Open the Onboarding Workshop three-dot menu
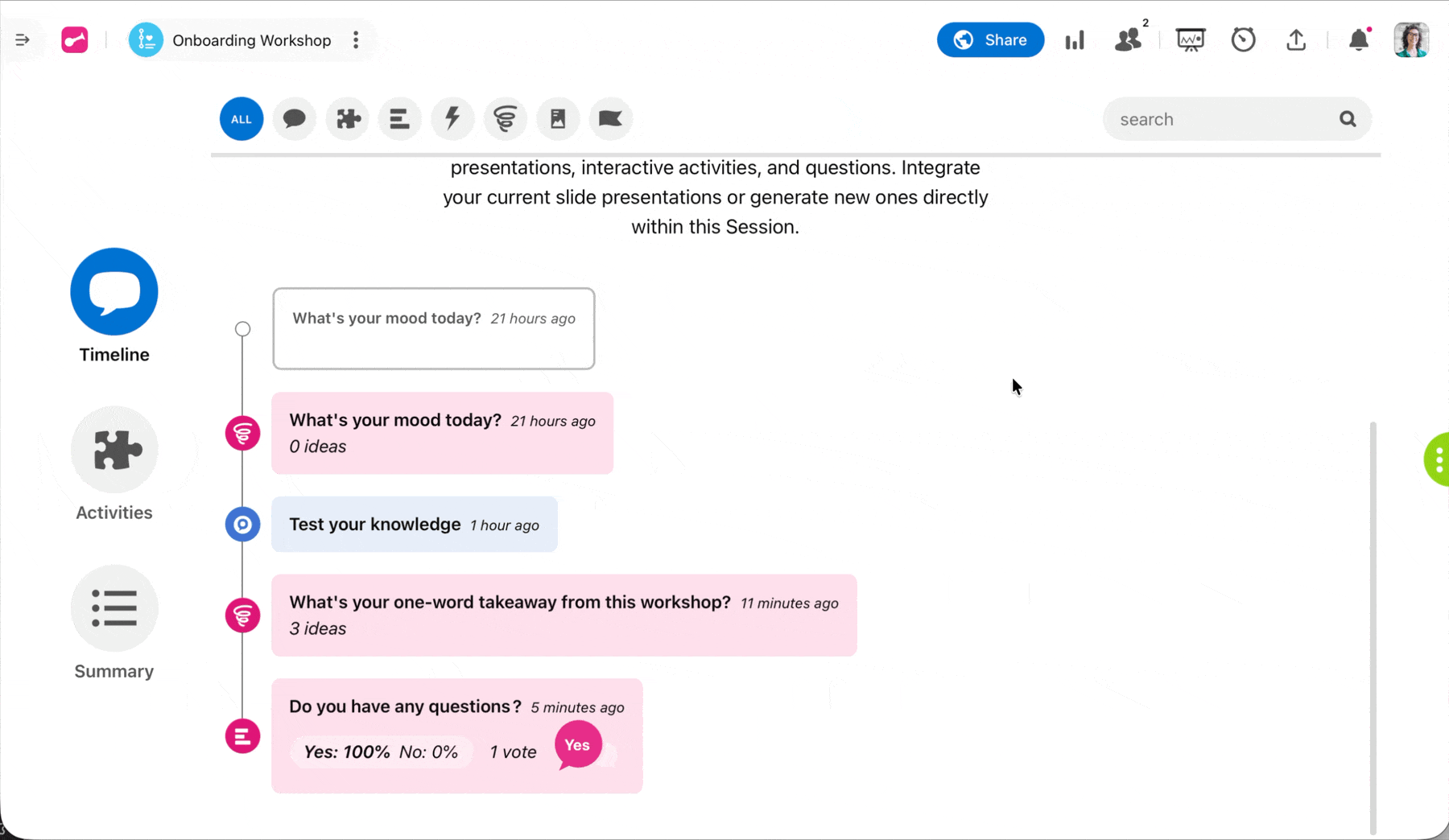Screen dimensions: 1449x840 (x=356, y=40)
